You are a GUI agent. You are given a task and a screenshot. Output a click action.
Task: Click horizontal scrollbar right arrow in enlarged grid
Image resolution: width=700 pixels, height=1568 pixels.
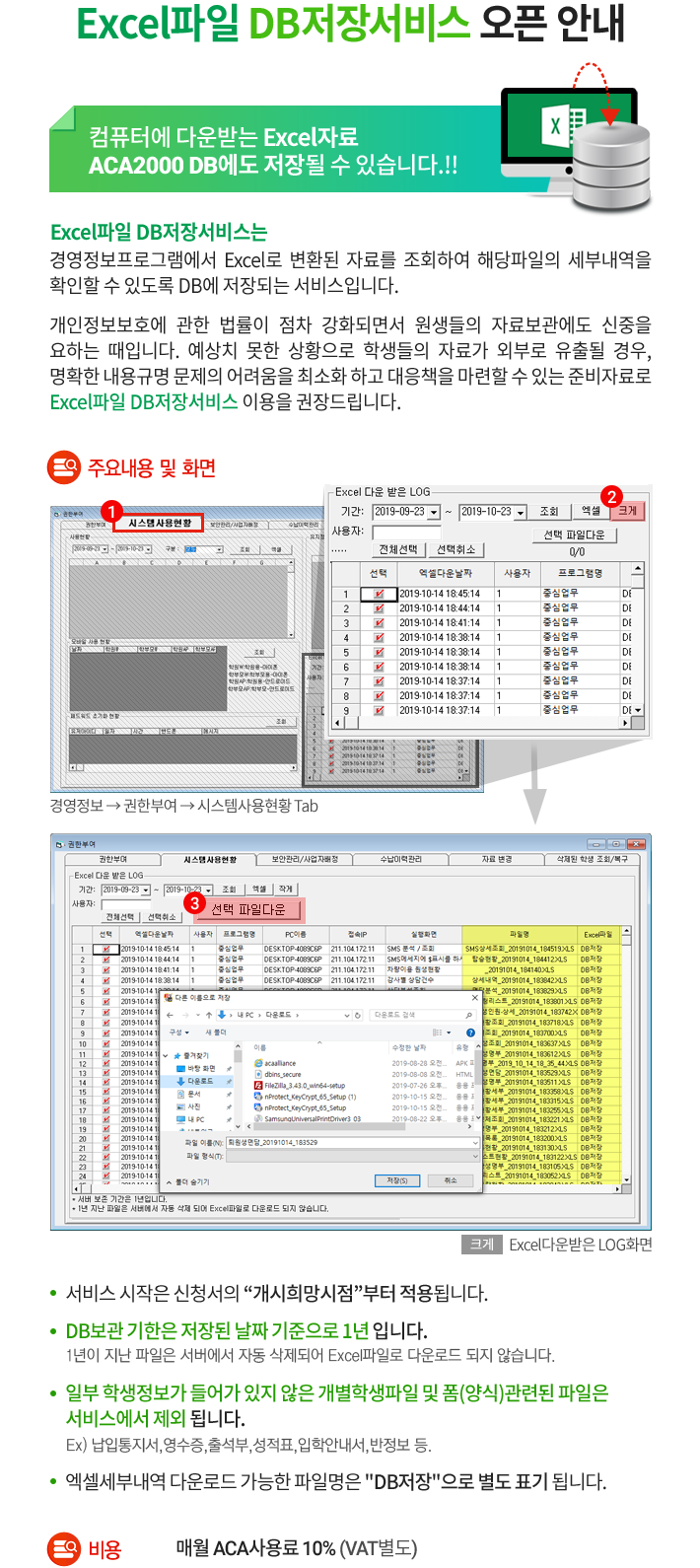(623, 723)
